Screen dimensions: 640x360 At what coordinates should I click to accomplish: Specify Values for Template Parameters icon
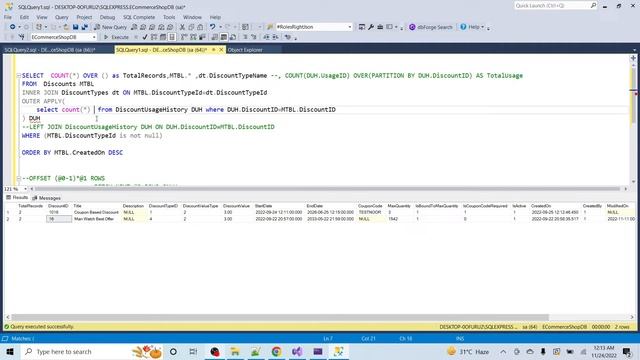point(288,37)
